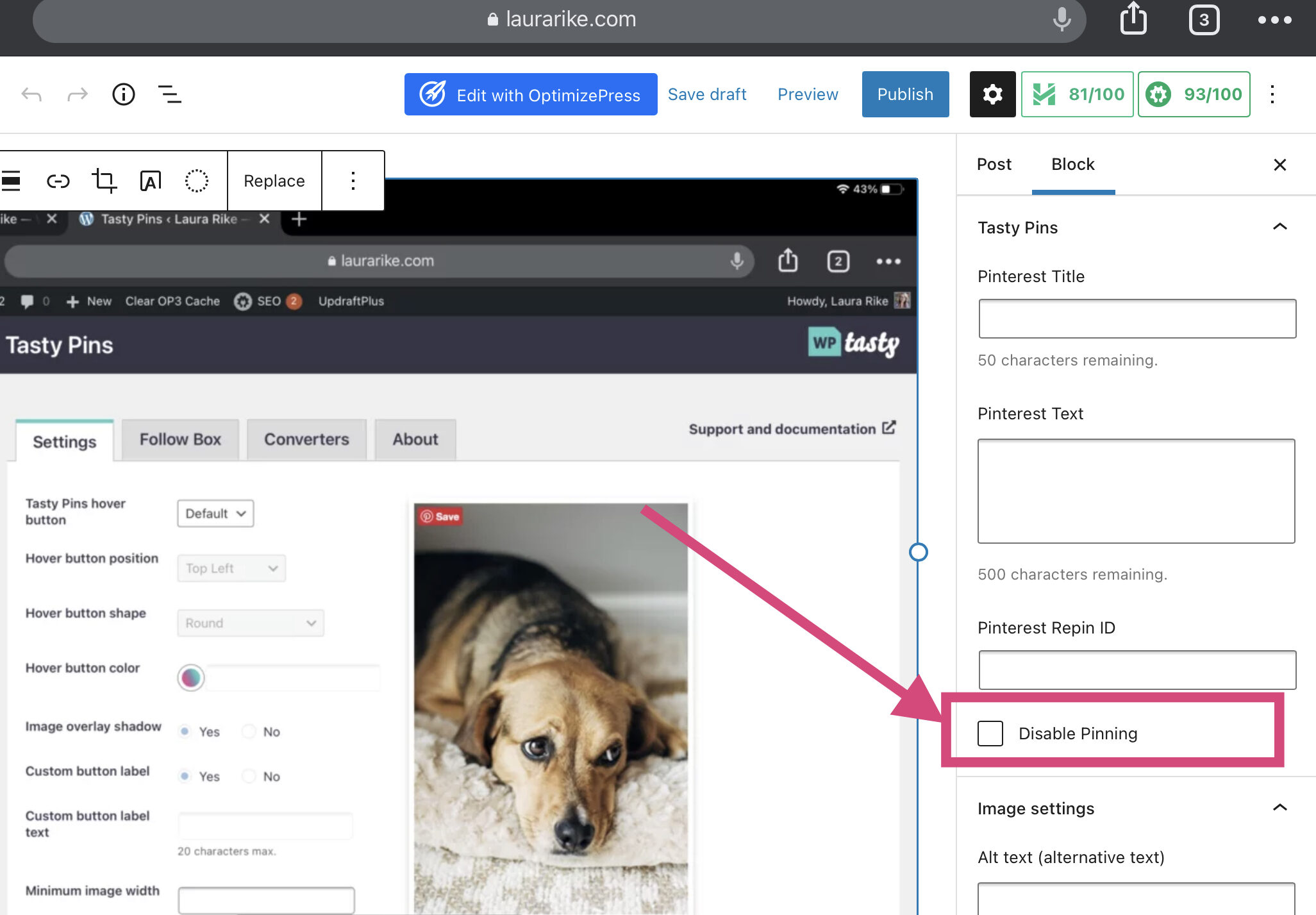
Task: Collapse the Tasty Pins panel
Action: click(x=1279, y=227)
